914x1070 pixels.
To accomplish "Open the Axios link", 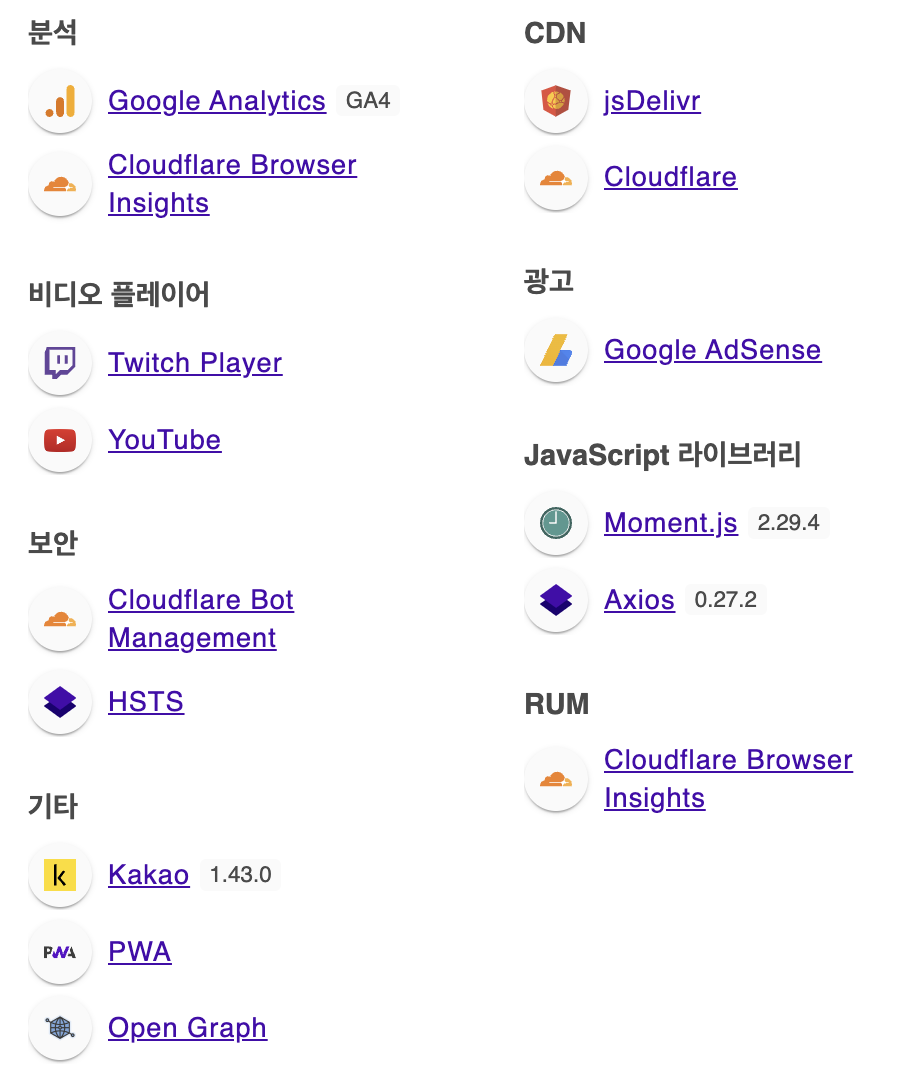I will point(640,601).
